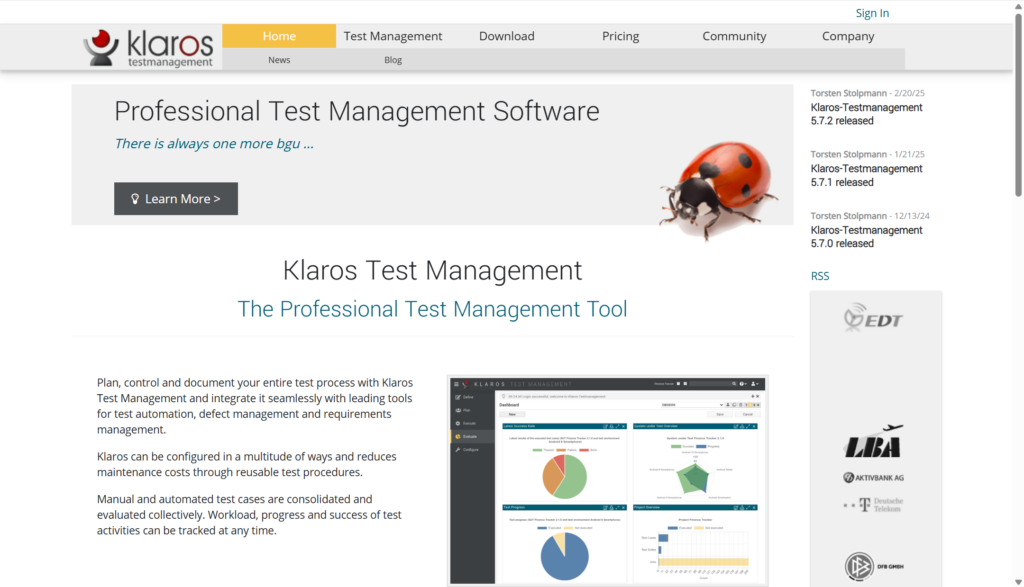Viewport: 1024px width, 587px height.
Task: Click the Sign In link
Action: coord(872,13)
